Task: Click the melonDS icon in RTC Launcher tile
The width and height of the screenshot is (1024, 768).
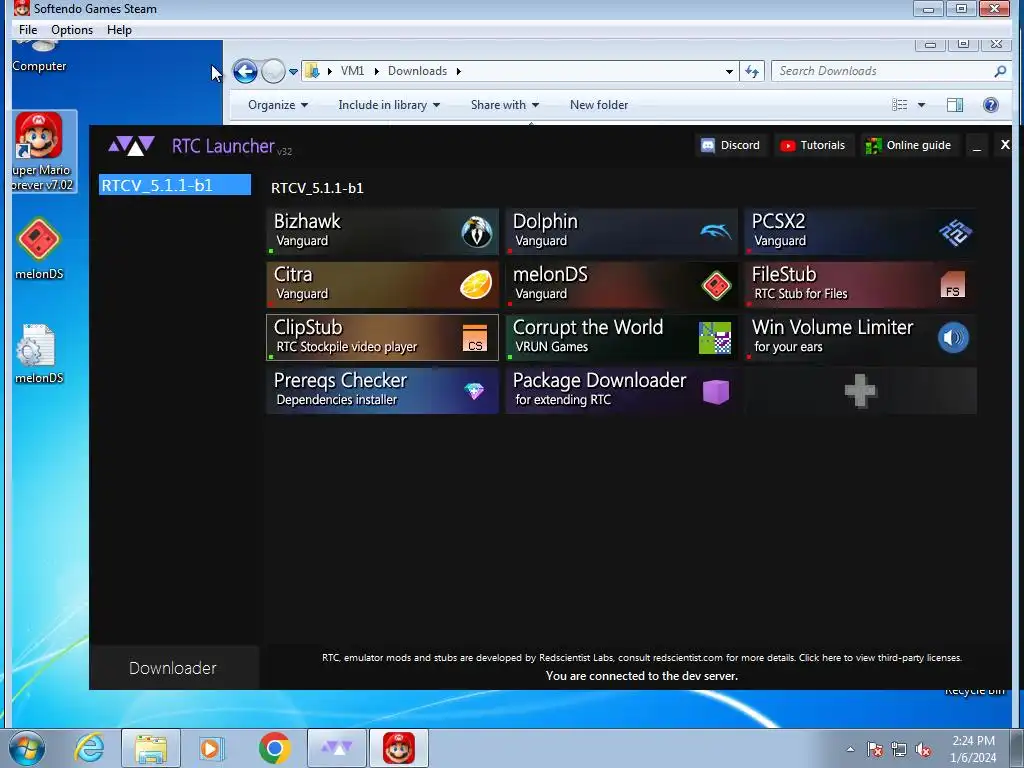Action: click(716, 285)
